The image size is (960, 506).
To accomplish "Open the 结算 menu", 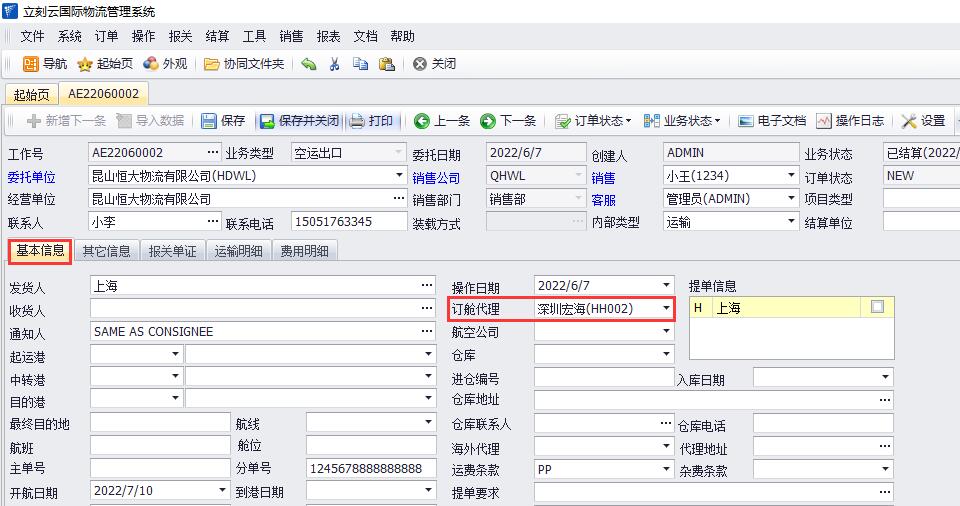I will tap(217, 36).
